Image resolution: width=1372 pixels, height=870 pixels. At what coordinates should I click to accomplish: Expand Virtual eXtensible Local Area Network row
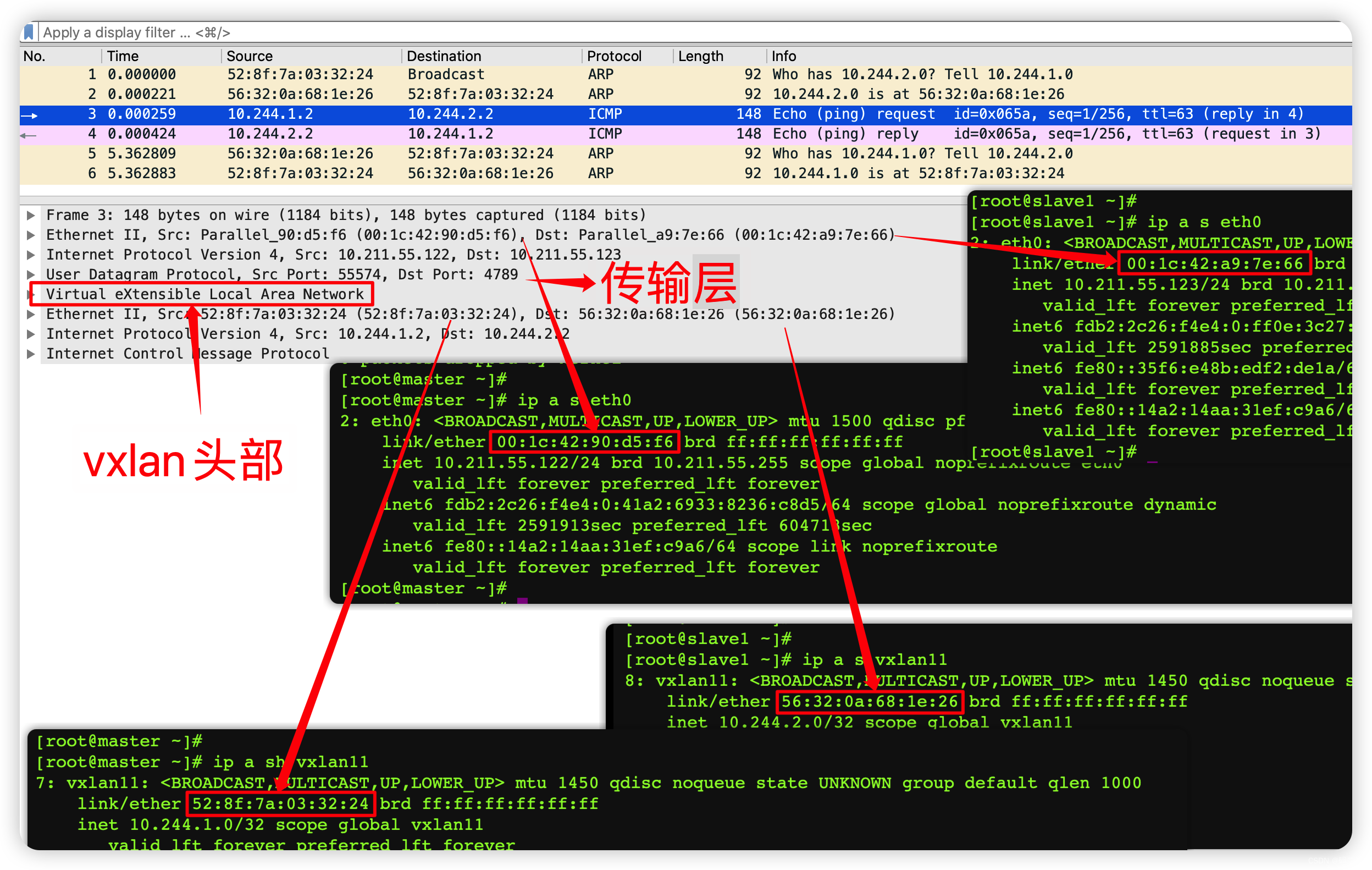click(31, 294)
